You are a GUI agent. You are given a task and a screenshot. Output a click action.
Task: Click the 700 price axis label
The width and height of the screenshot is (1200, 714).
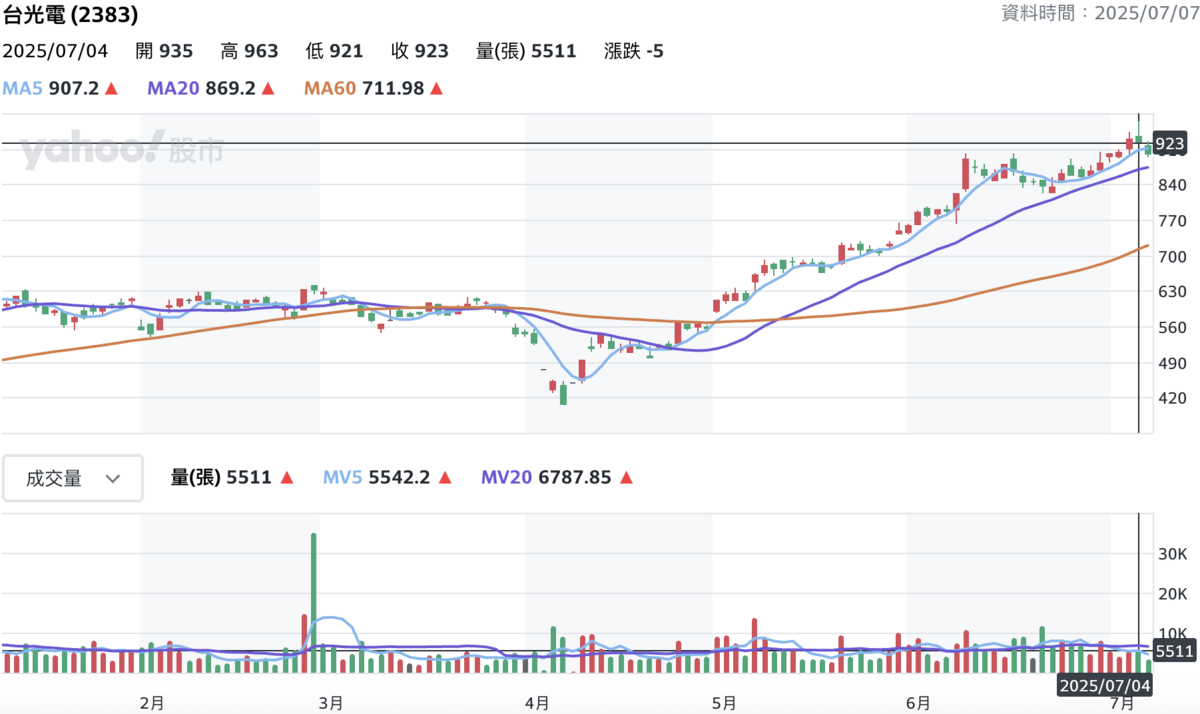pyautogui.click(x=1171, y=256)
